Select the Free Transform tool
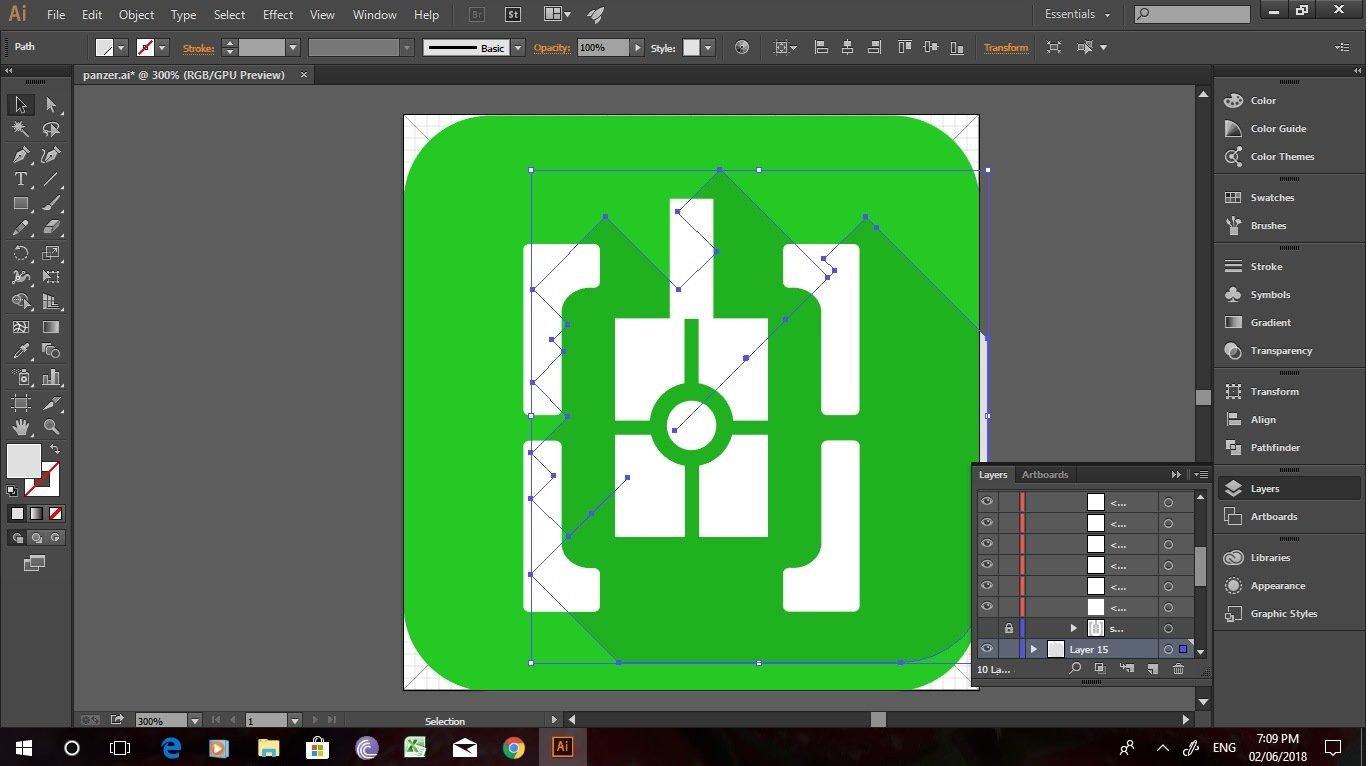1370x766 pixels. [51, 277]
